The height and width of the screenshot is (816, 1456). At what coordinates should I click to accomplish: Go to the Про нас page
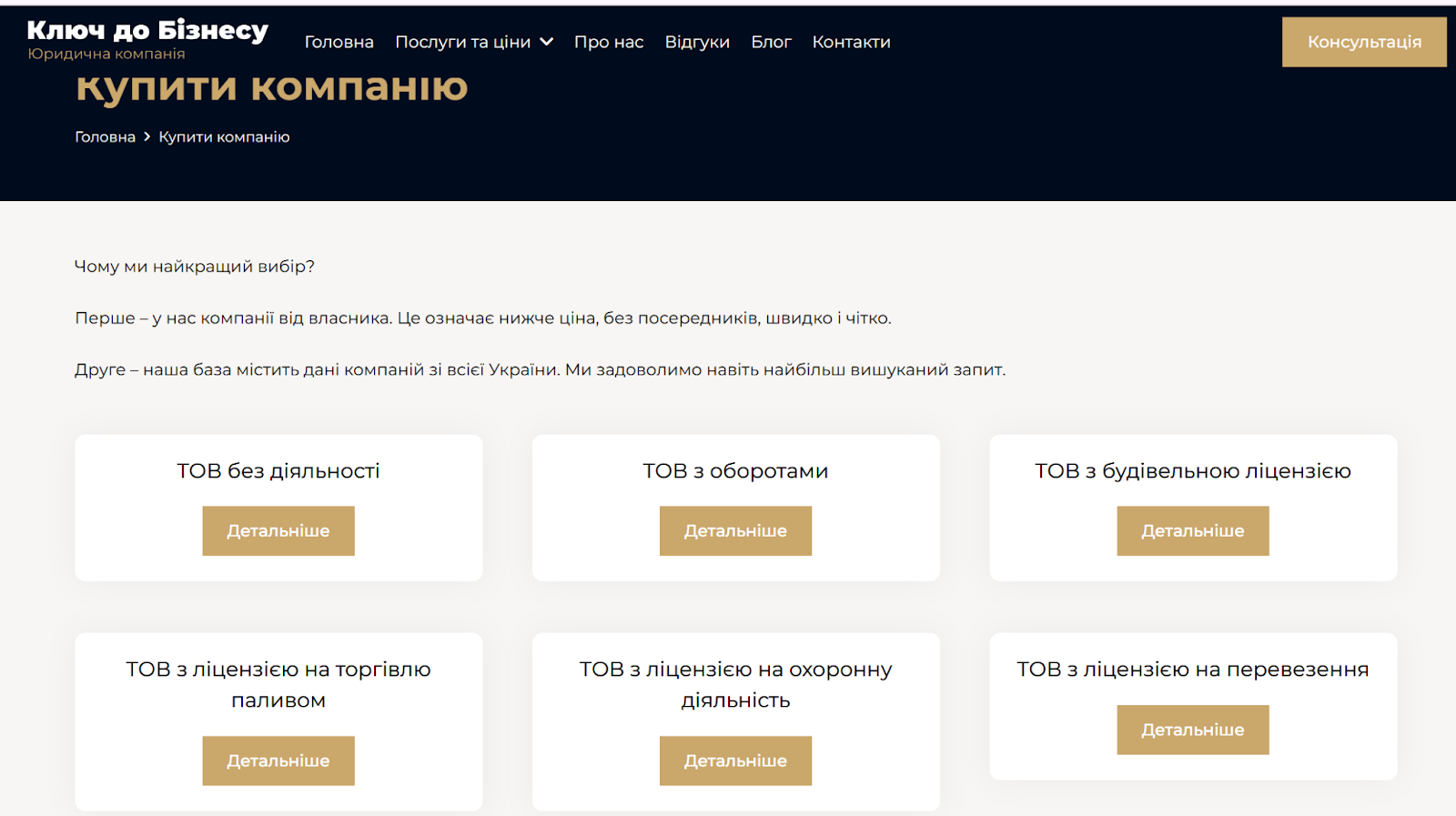(609, 42)
